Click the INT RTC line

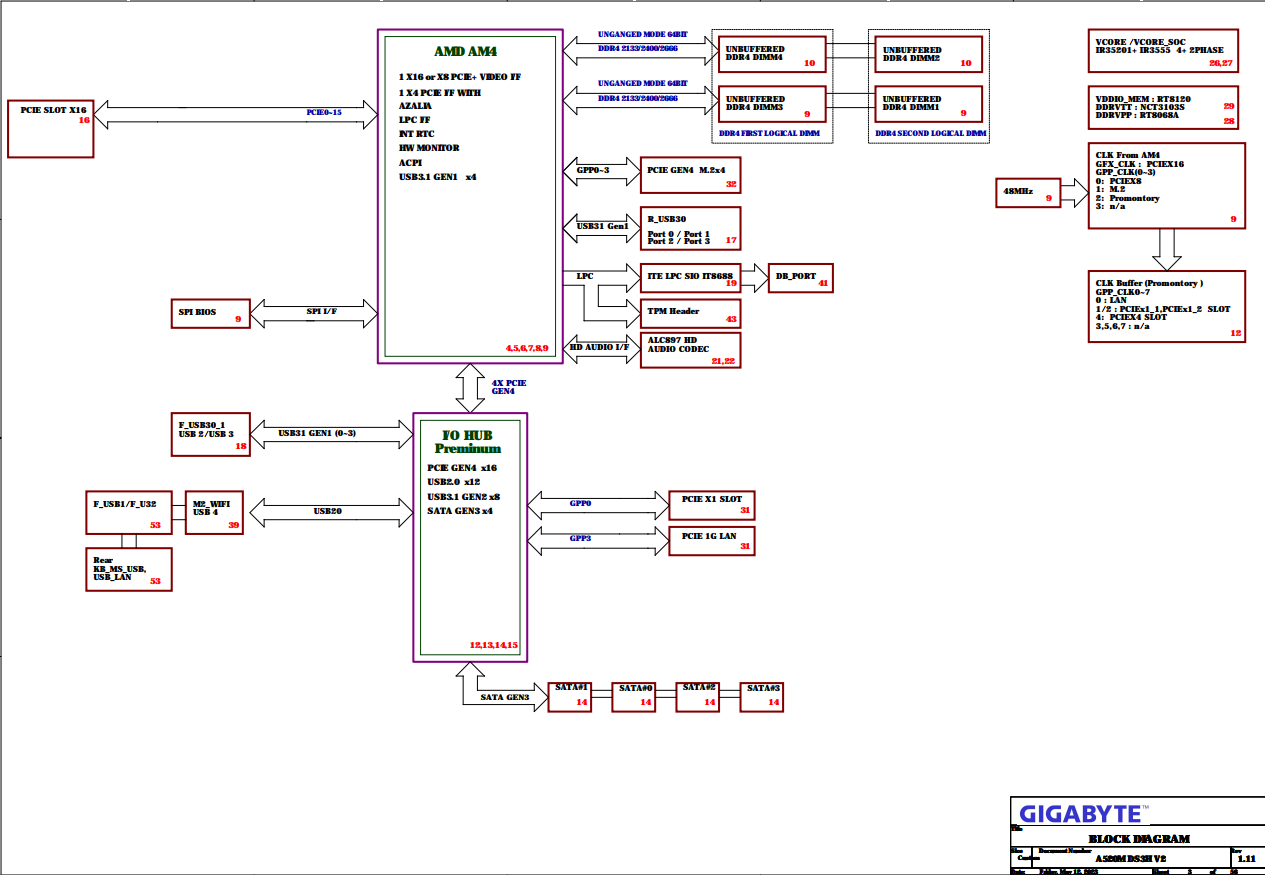click(416, 133)
